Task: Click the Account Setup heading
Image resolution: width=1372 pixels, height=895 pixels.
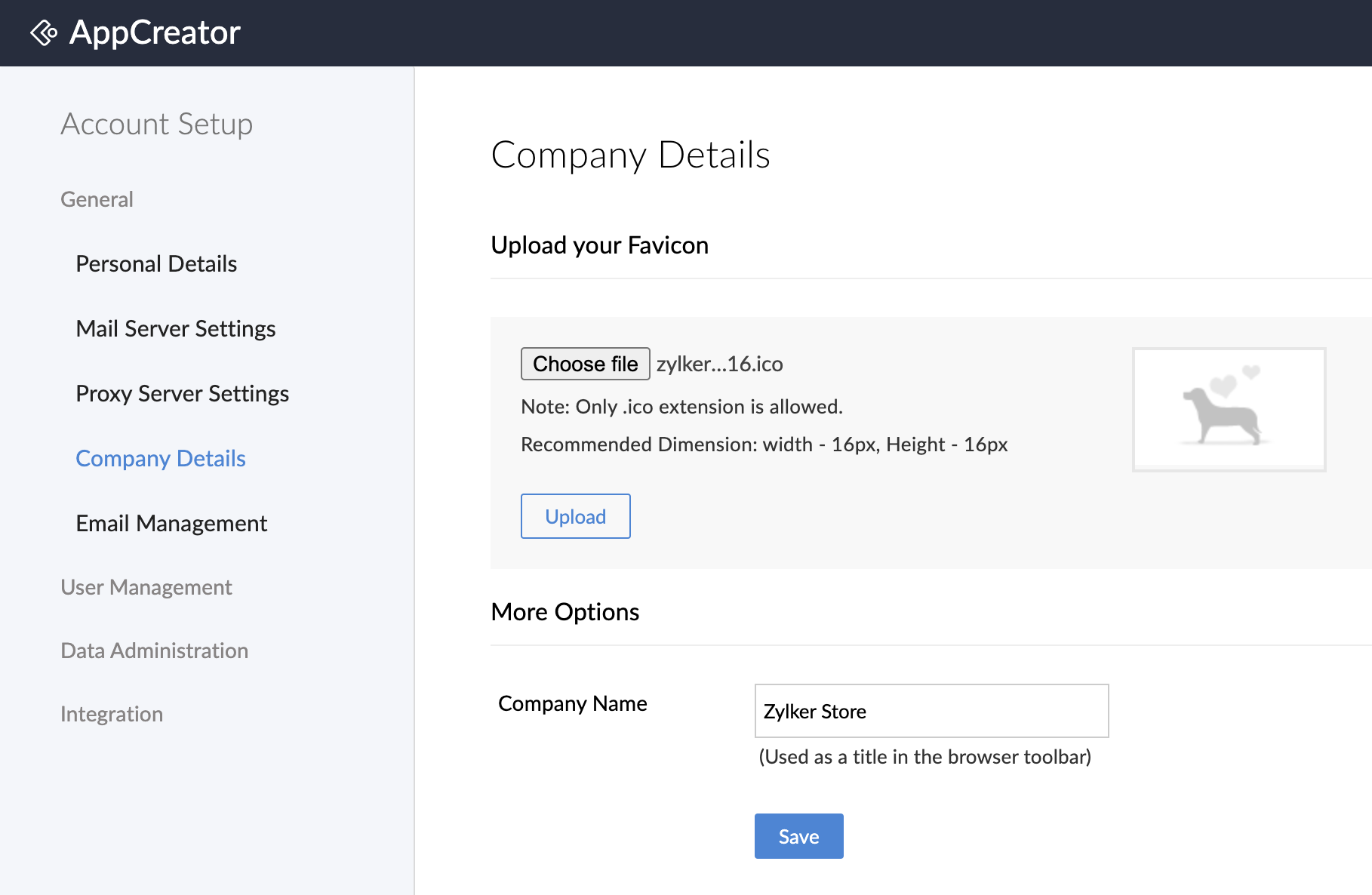Action: (x=156, y=124)
